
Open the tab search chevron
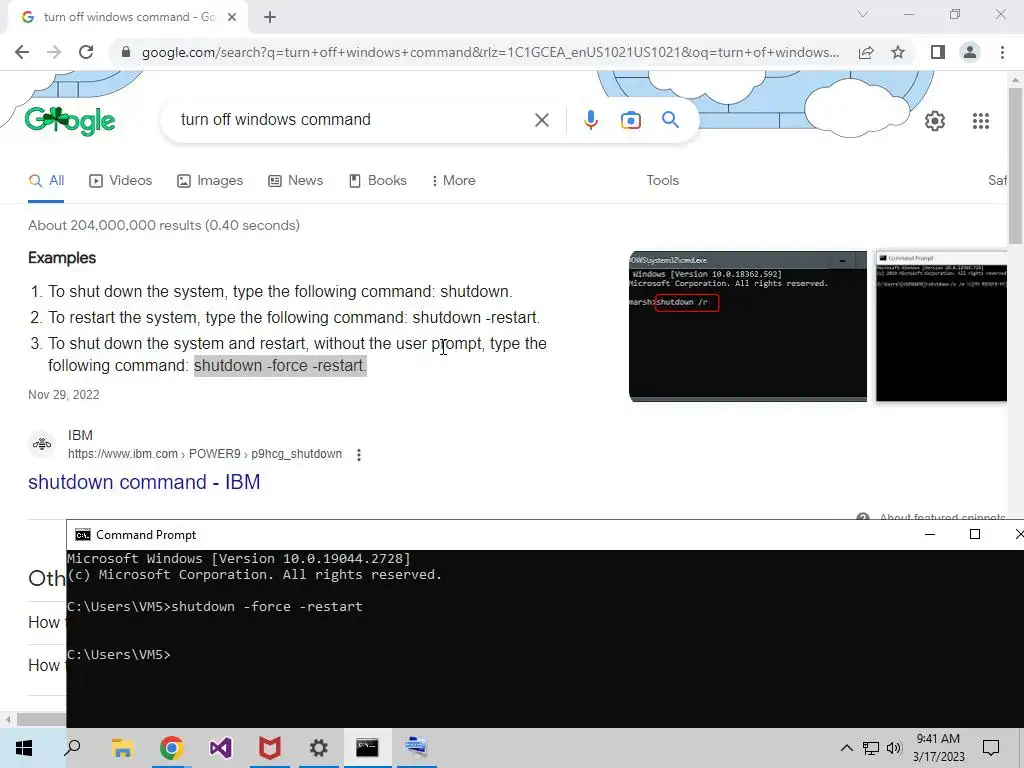pos(863,14)
